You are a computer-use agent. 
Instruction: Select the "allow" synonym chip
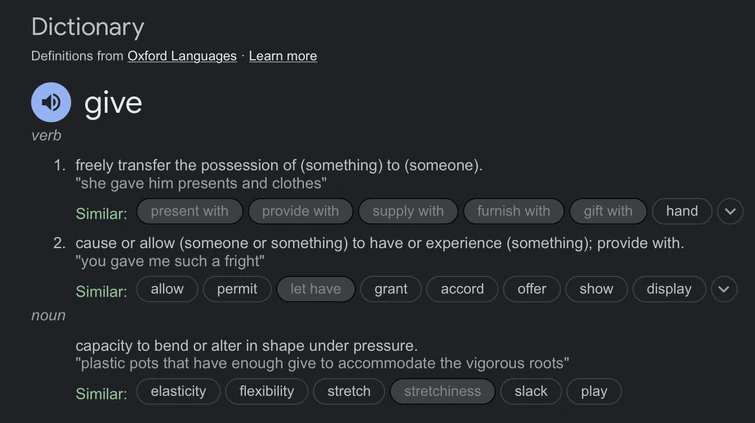click(x=167, y=289)
